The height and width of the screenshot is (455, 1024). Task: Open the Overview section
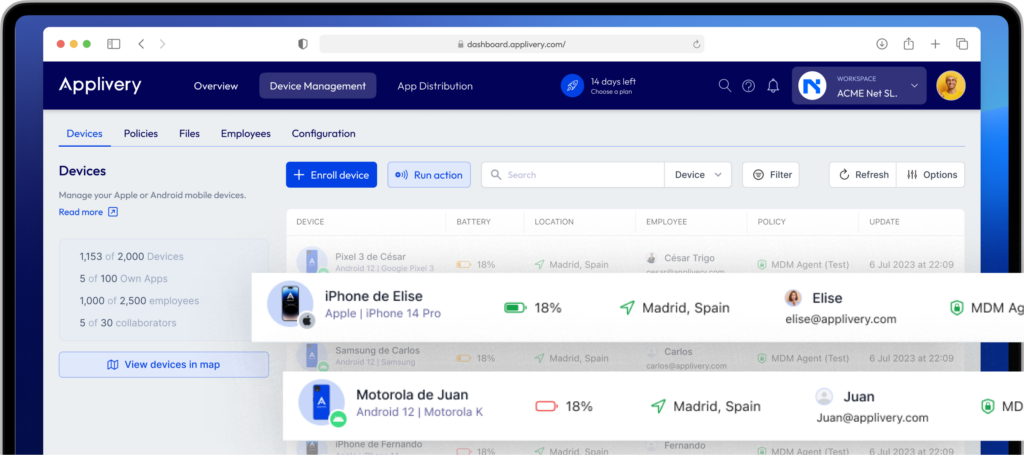(x=216, y=86)
